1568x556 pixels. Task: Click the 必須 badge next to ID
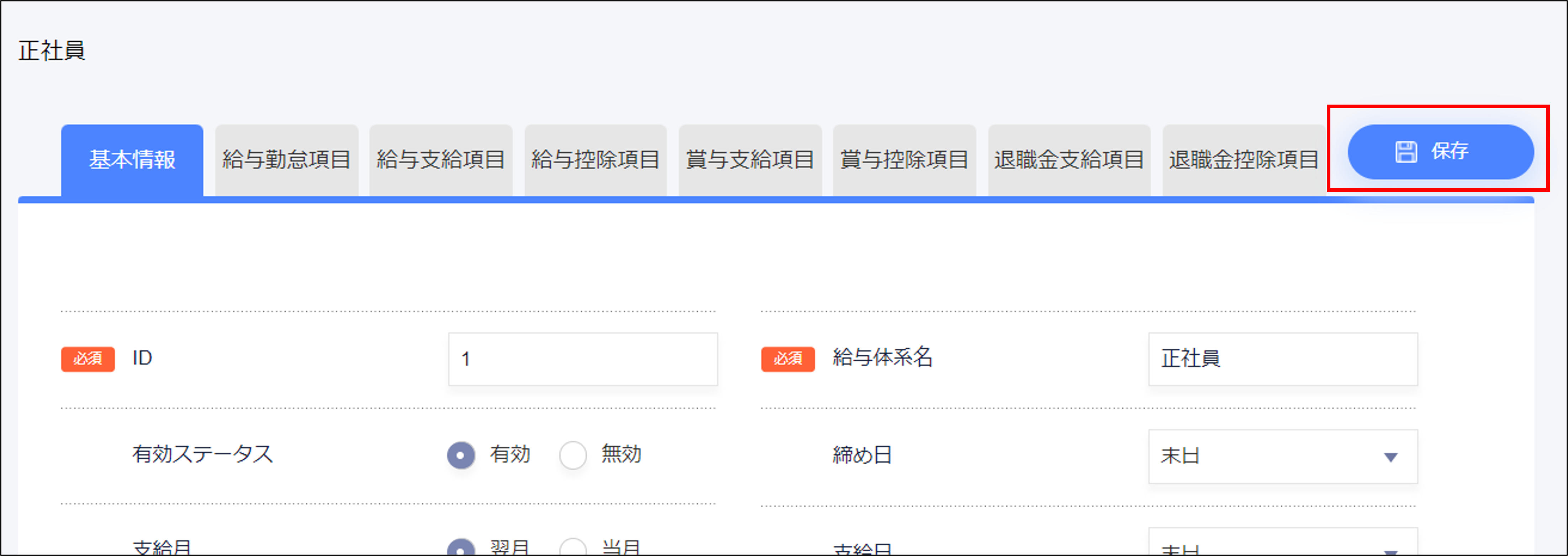(88, 359)
